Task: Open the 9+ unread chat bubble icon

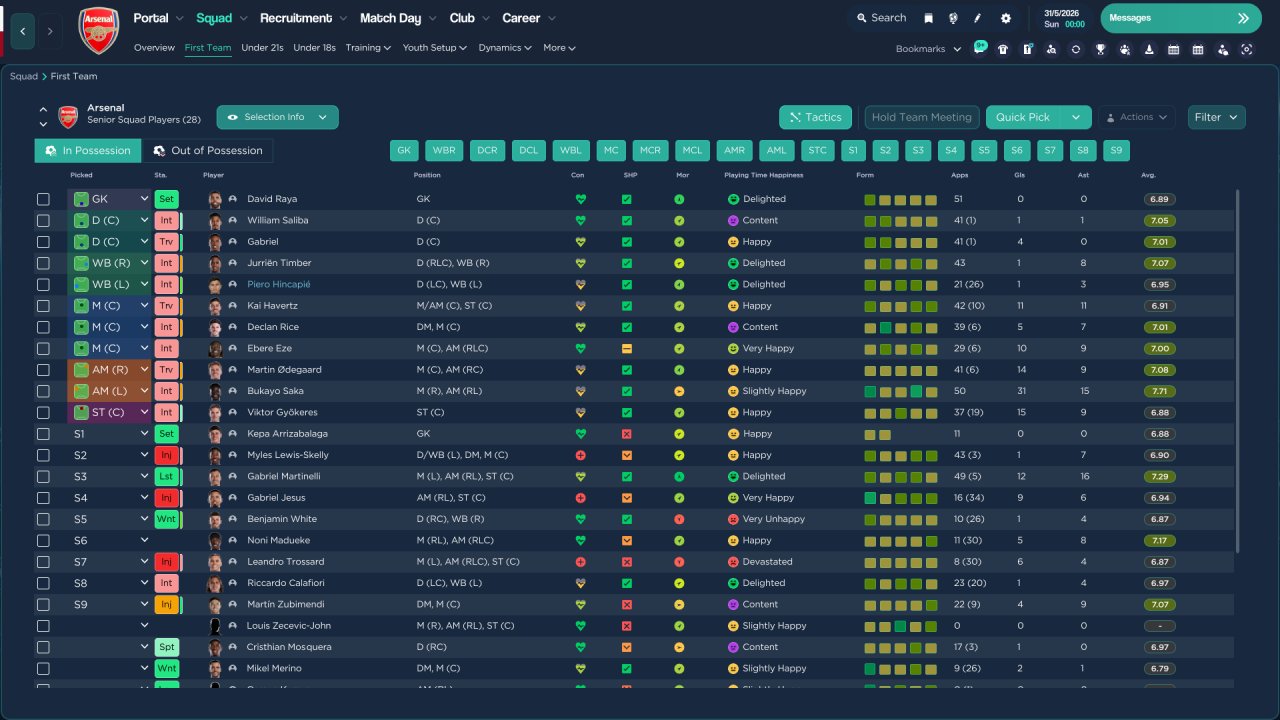Action: (979, 48)
